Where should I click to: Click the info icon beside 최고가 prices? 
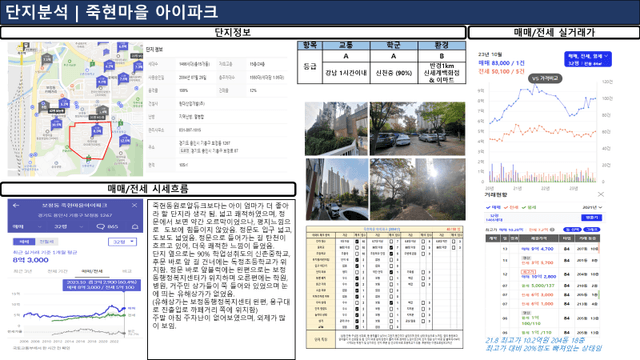[552, 230]
